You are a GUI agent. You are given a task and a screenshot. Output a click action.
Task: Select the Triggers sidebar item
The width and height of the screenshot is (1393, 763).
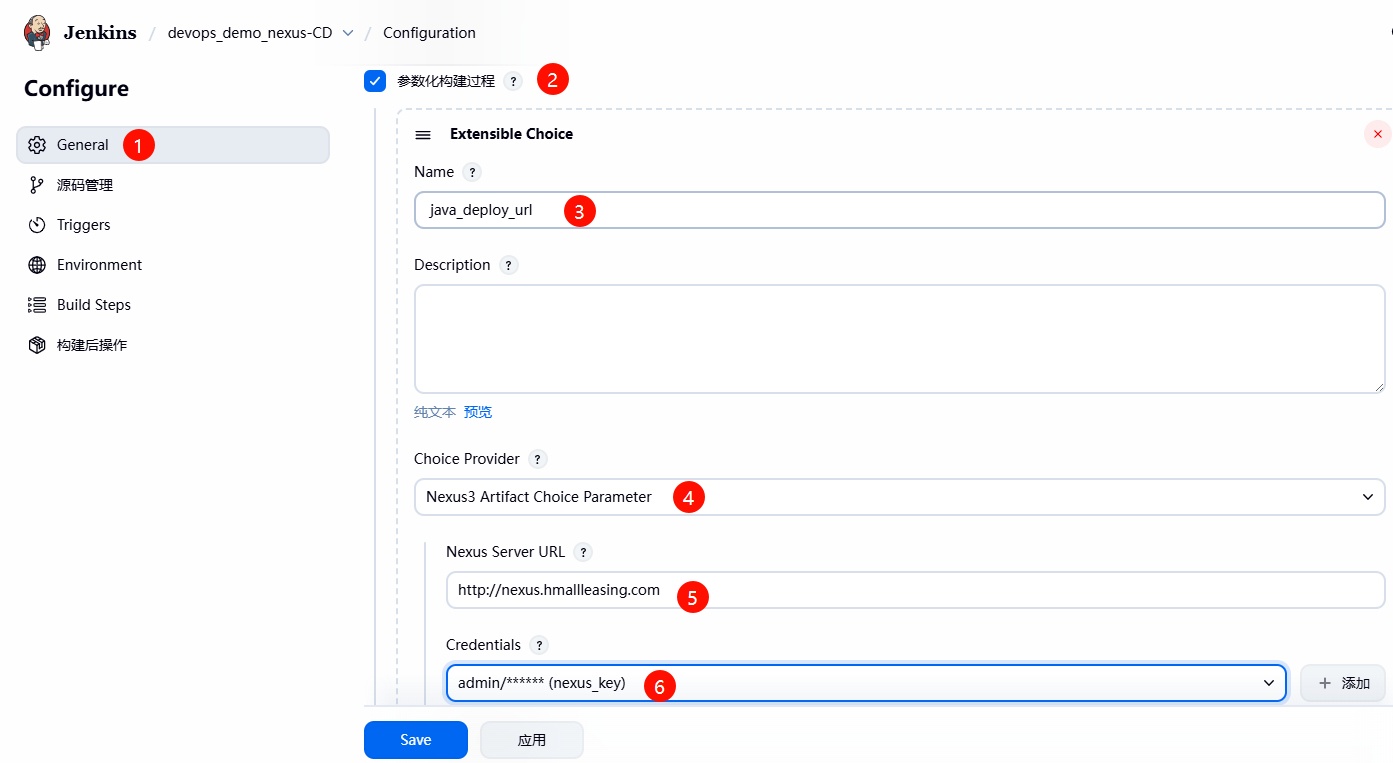click(x=83, y=225)
